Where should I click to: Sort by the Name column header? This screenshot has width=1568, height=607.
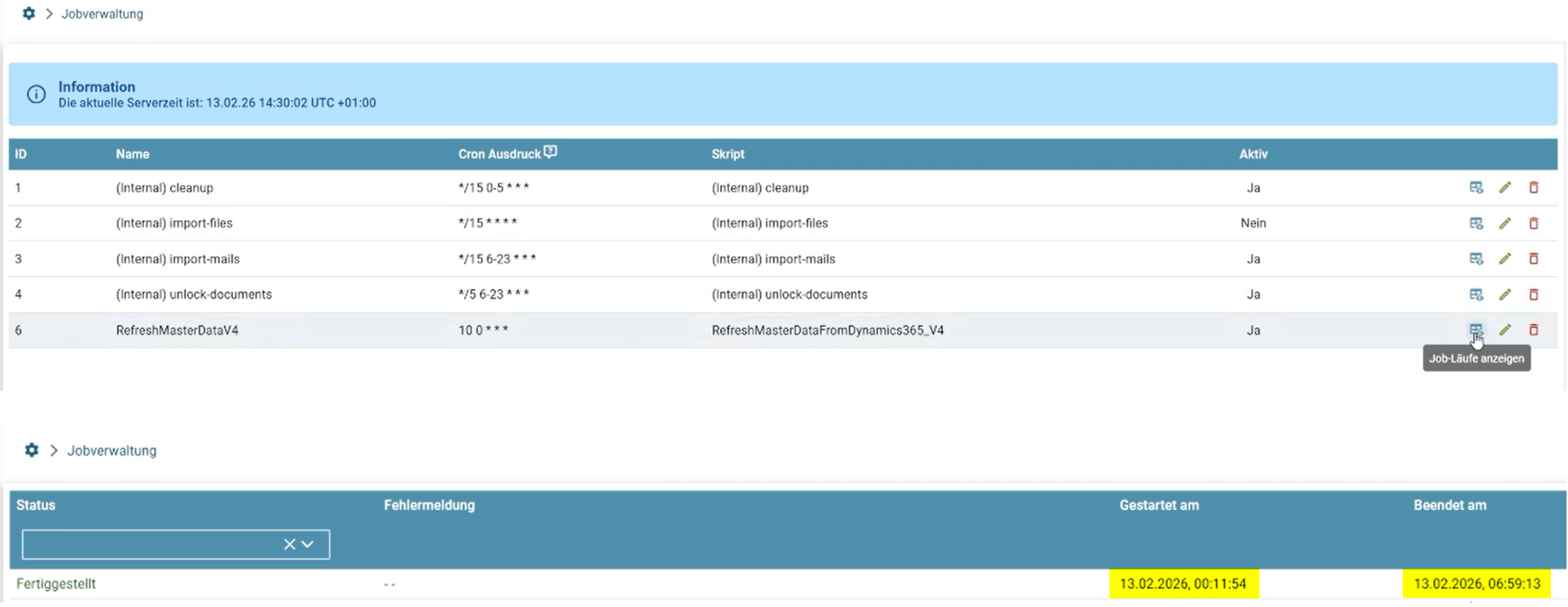133,154
